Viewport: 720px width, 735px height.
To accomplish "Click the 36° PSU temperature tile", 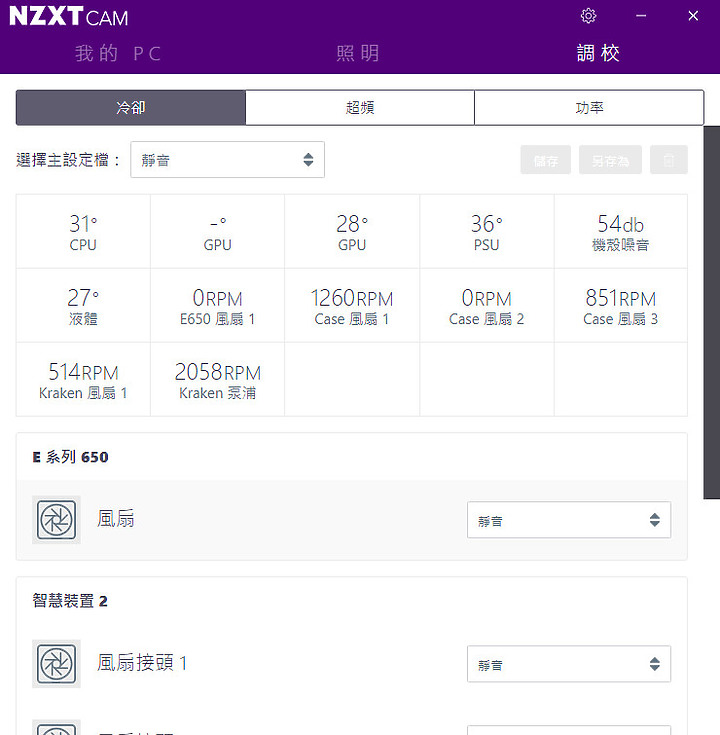I will pos(487,232).
